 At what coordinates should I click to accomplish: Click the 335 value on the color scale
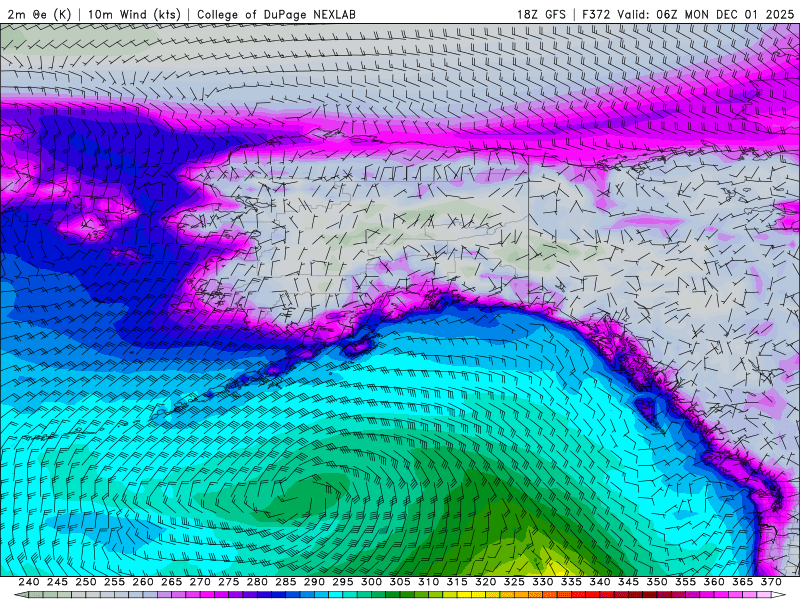[x=571, y=582]
